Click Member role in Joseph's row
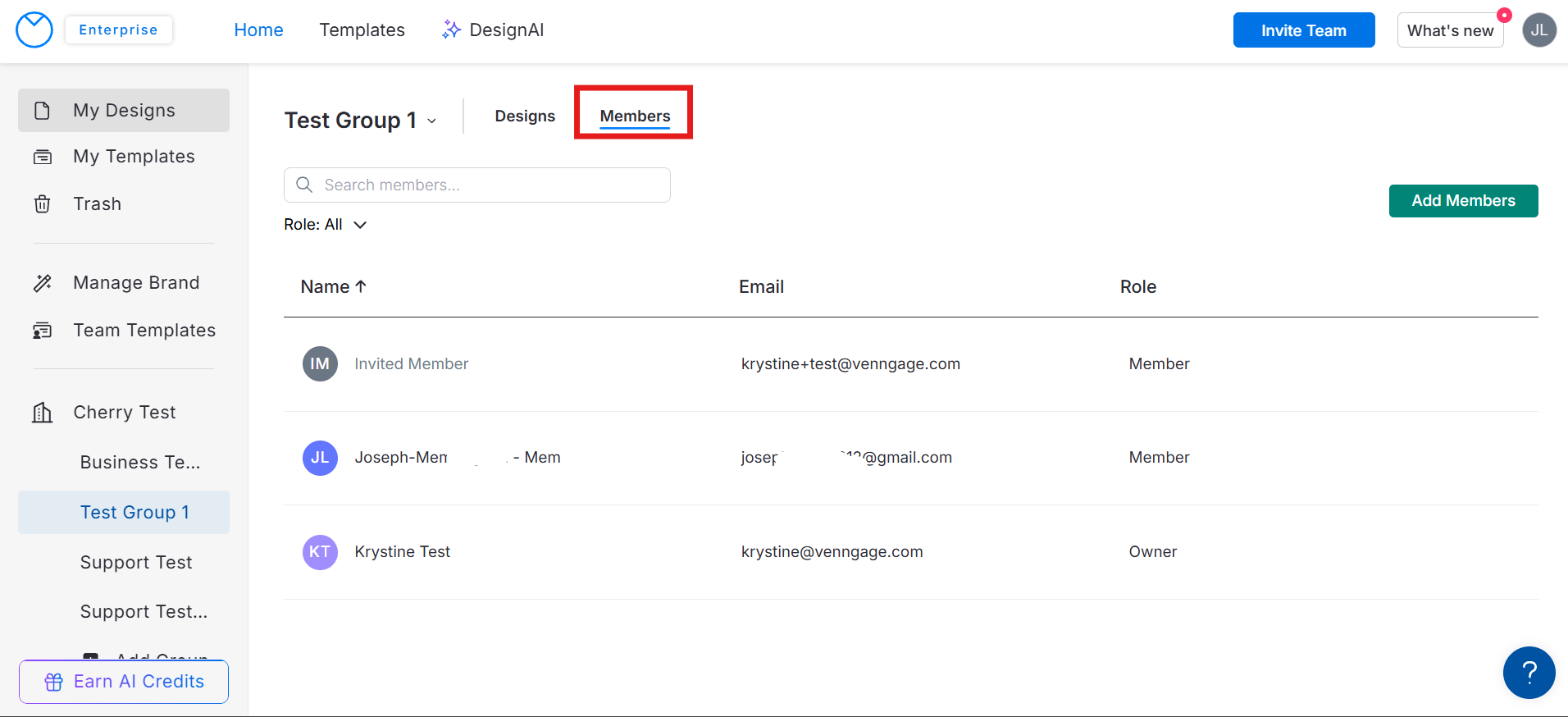Screen dimensions: 1568x717 [1160, 458]
